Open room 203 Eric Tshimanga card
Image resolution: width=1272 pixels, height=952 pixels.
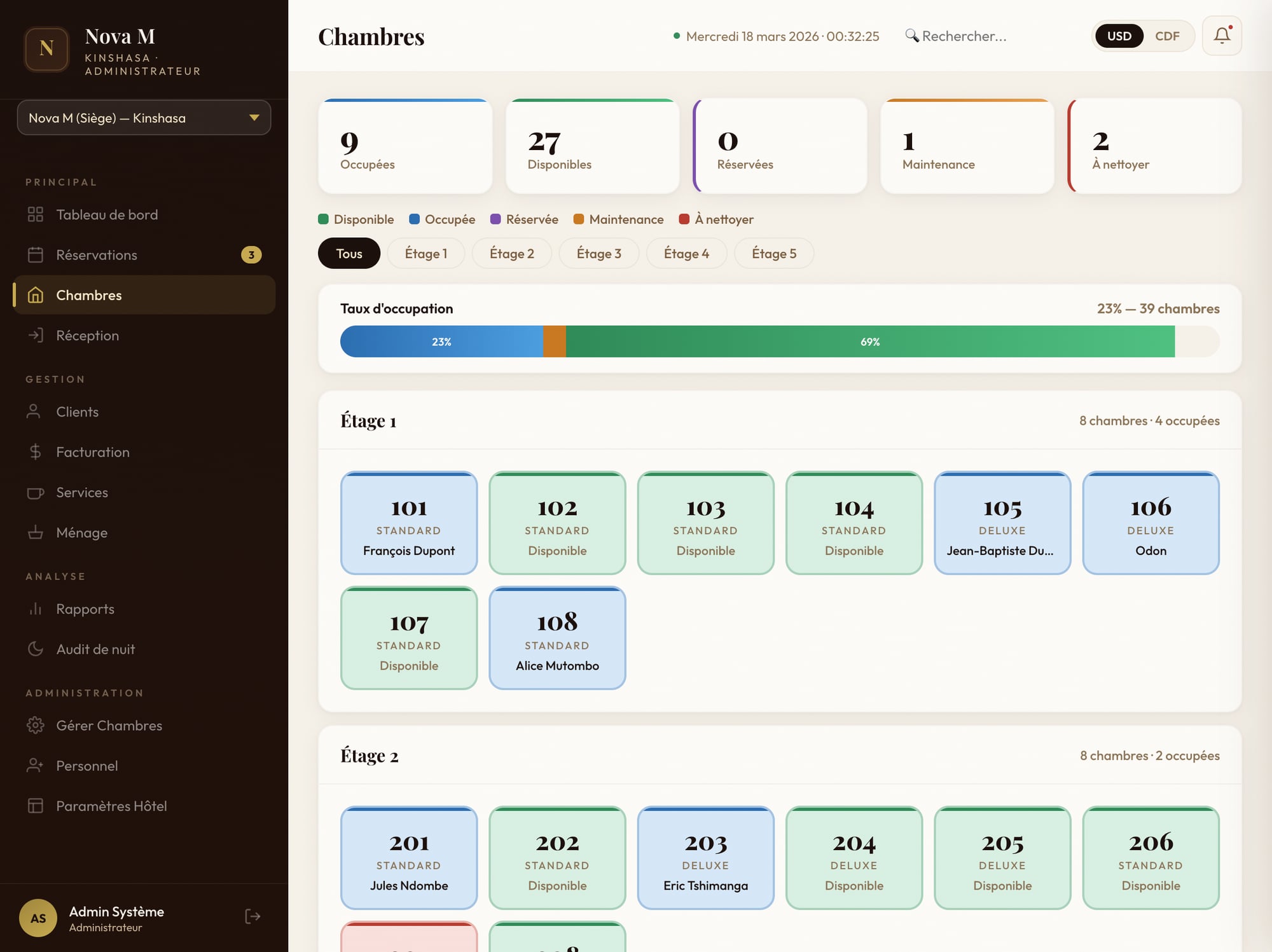tap(705, 858)
